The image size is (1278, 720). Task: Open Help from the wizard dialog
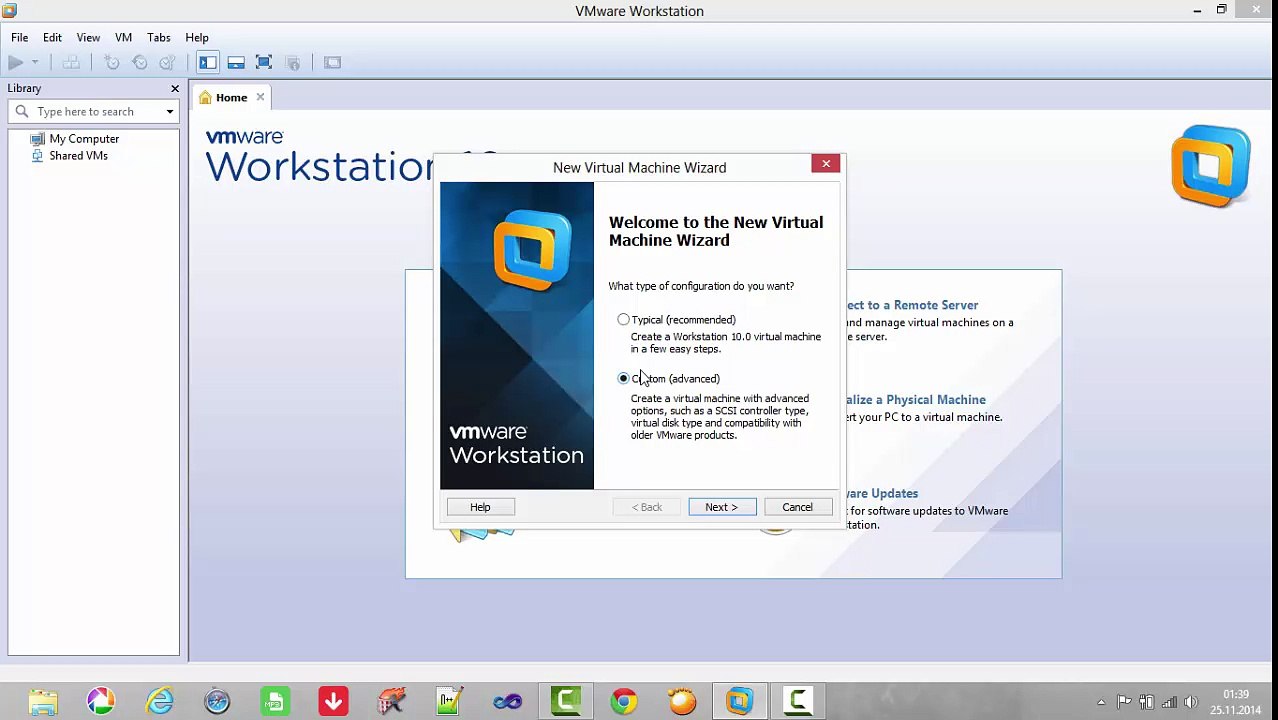(x=480, y=507)
